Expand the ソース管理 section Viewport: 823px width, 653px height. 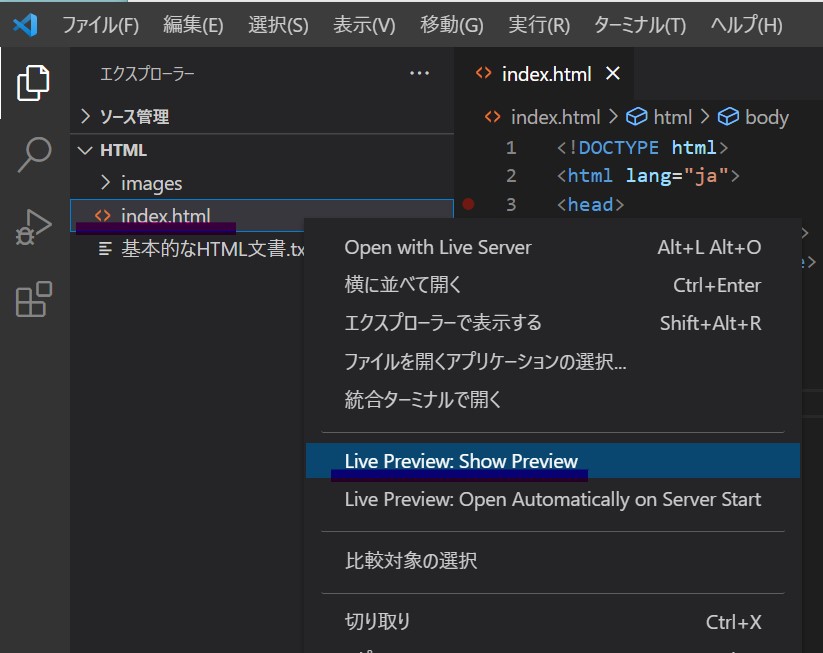134,117
